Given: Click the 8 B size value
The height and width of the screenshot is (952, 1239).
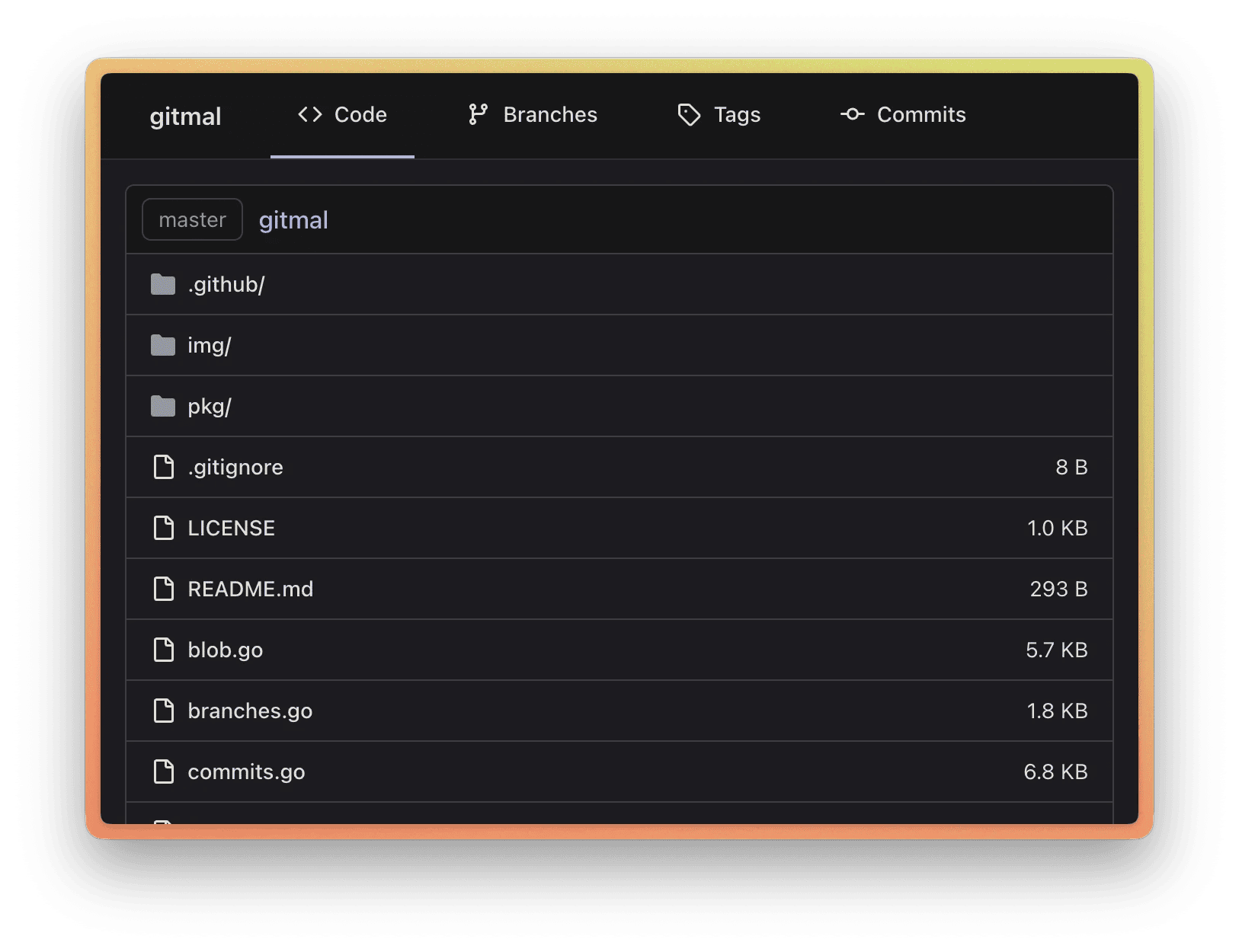Looking at the screenshot, I should click(1071, 467).
